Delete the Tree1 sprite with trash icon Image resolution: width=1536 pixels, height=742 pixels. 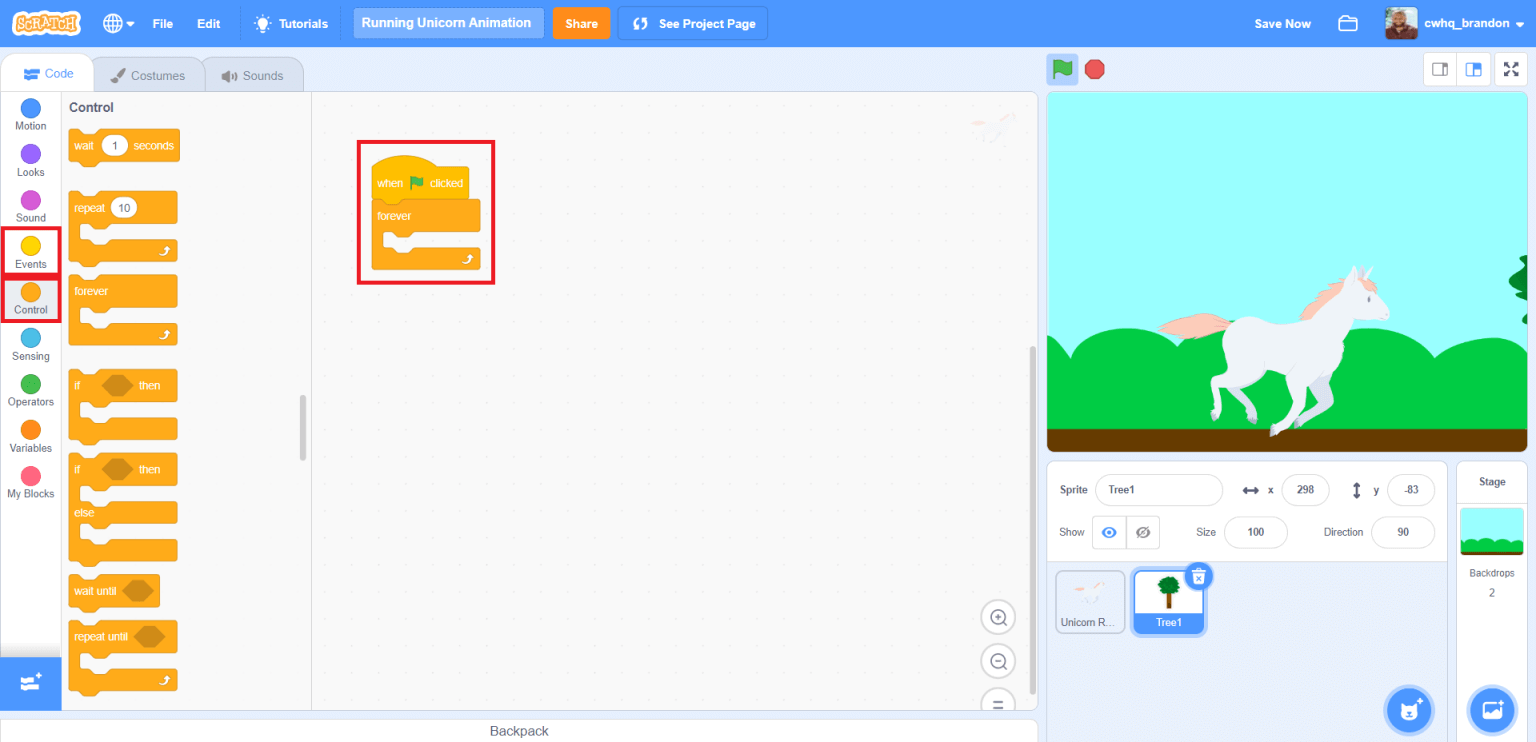pyautogui.click(x=1198, y=576)
